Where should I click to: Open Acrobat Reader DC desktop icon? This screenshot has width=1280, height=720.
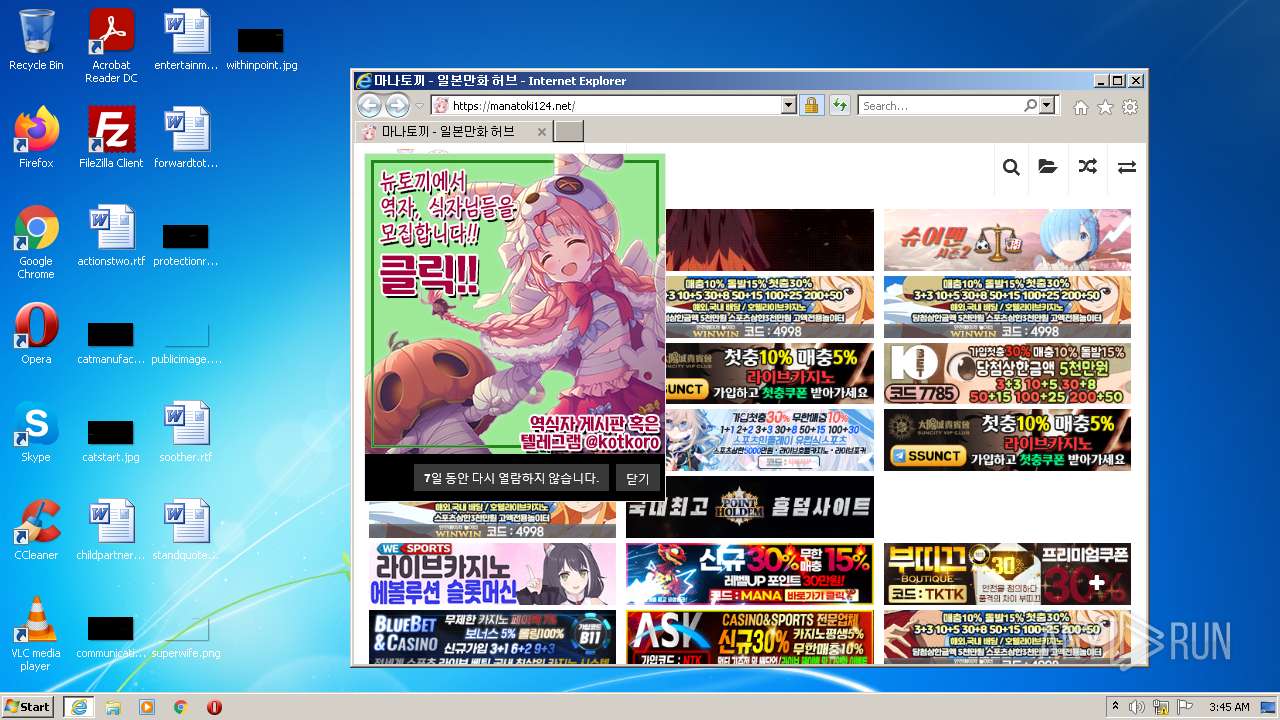tap(111, 46)
